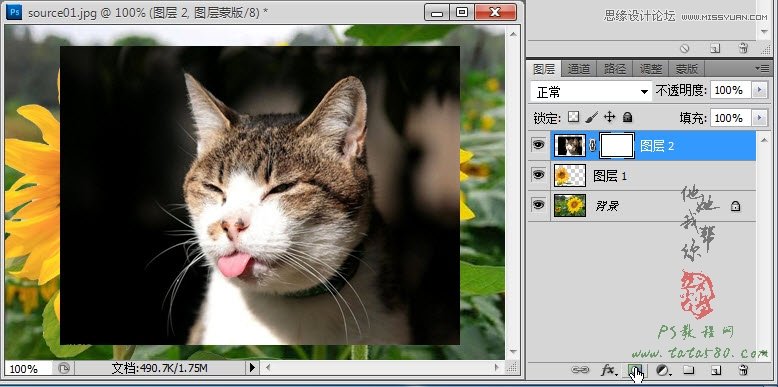Open the new adjustment layer menu
Screen dimensions: 778x387
(663, 370)
